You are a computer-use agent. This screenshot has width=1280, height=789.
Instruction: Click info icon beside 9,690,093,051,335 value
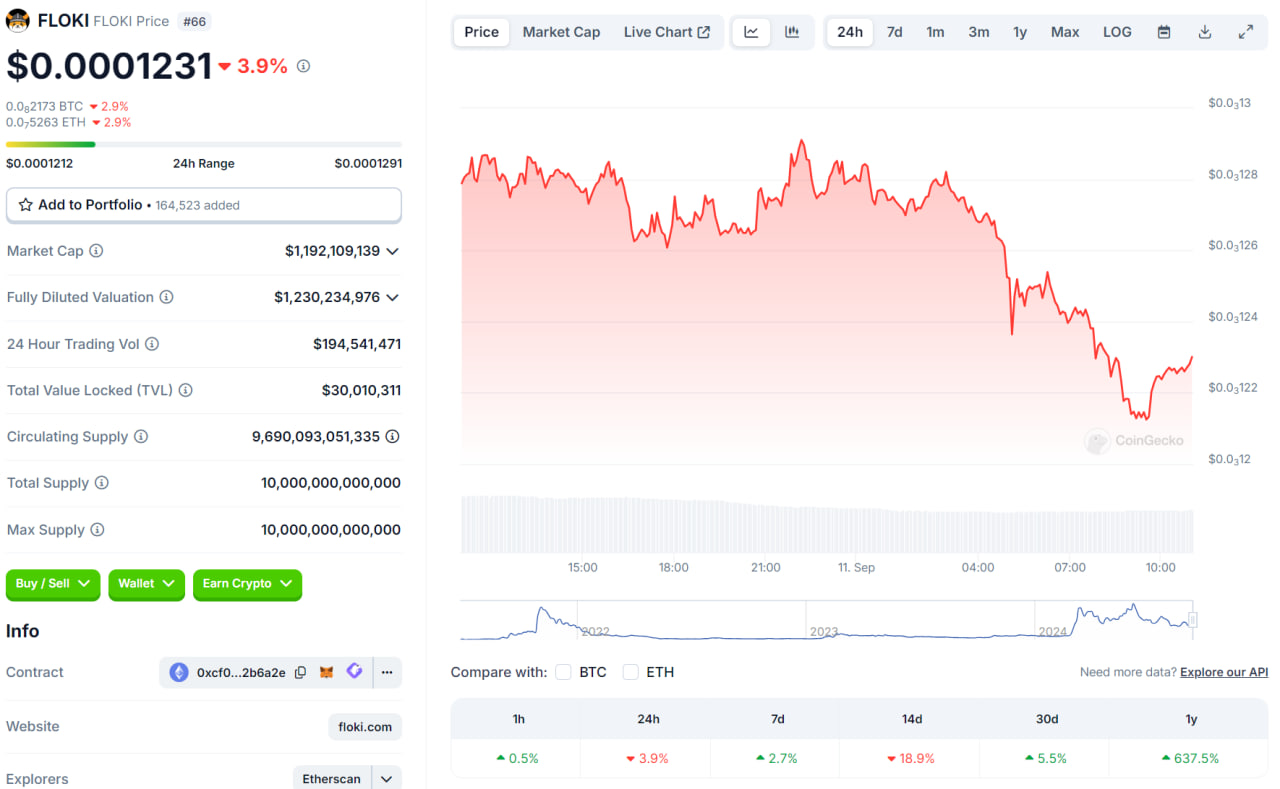point(393,437)
